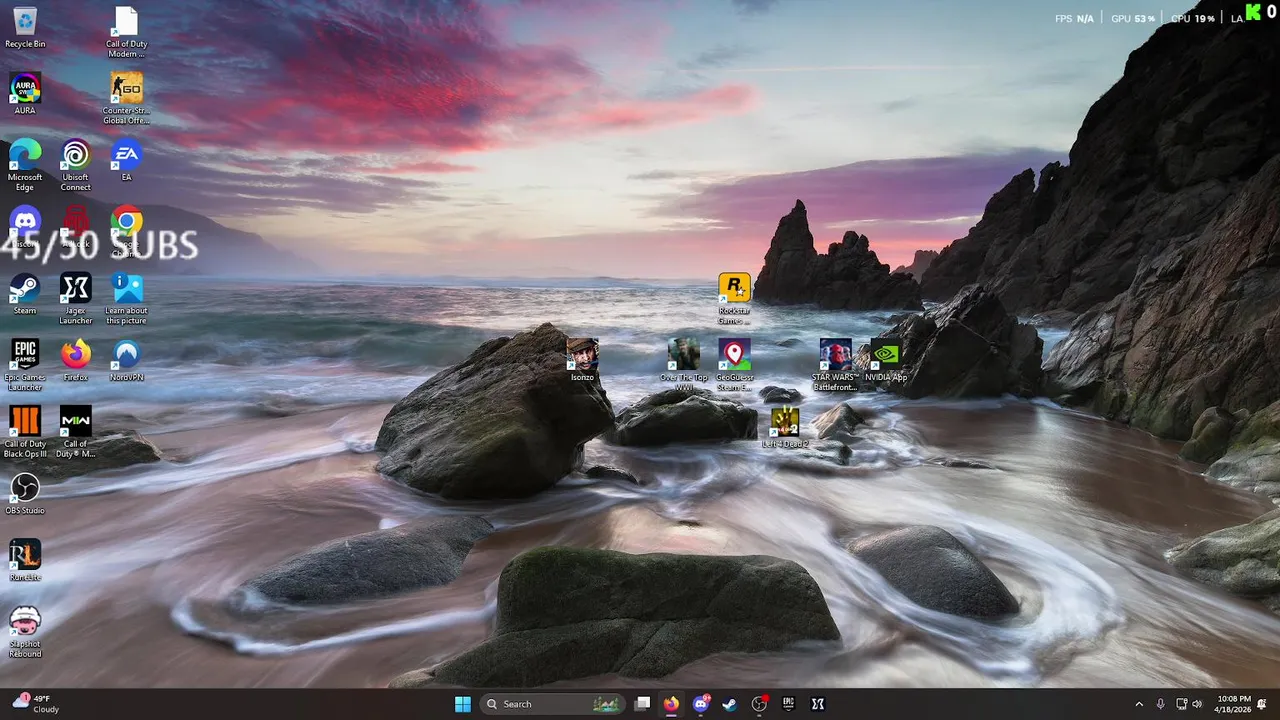Select the Left 4 Dead 2 shortcut

(x=785, y=427)
